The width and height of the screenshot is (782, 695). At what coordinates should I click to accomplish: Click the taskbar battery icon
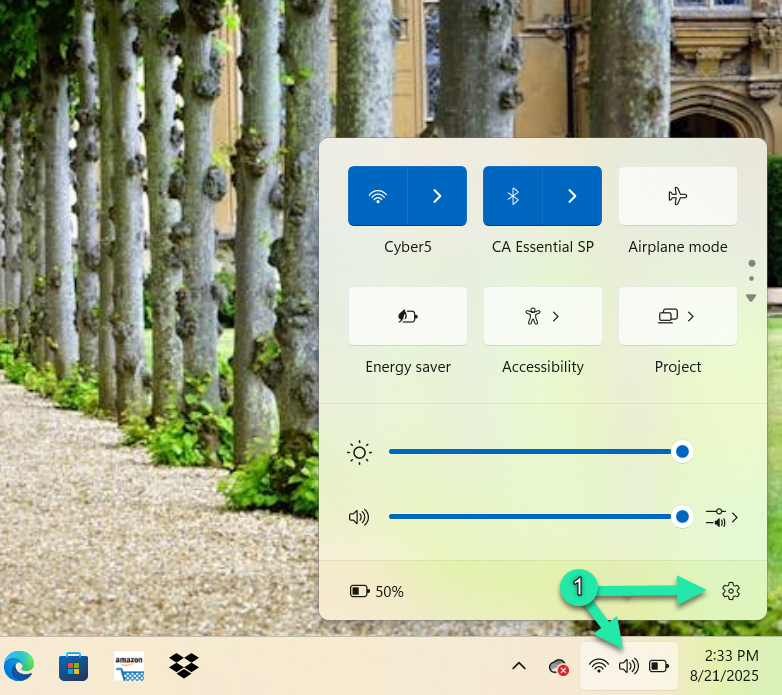point(658,666)
